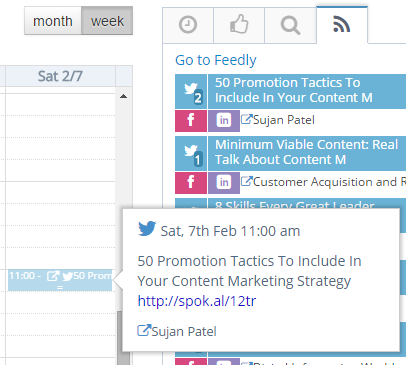The width and height of the screenshot is (406, 365).
Task: Click Twitter icon on Minimum Viable Content
Action: pyautogui.click(x=191, y=153)
